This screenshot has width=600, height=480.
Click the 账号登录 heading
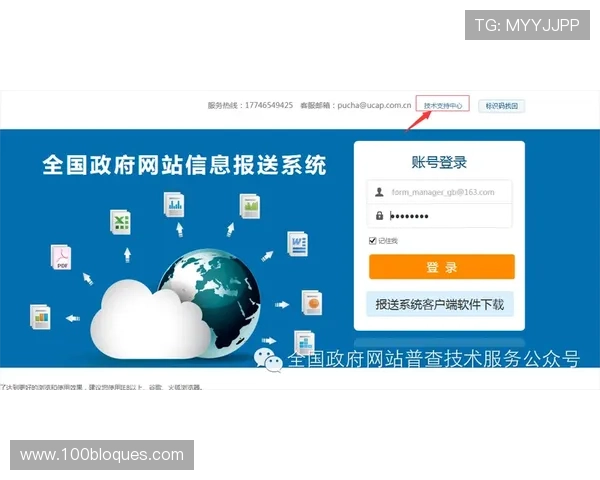point(439,162)
